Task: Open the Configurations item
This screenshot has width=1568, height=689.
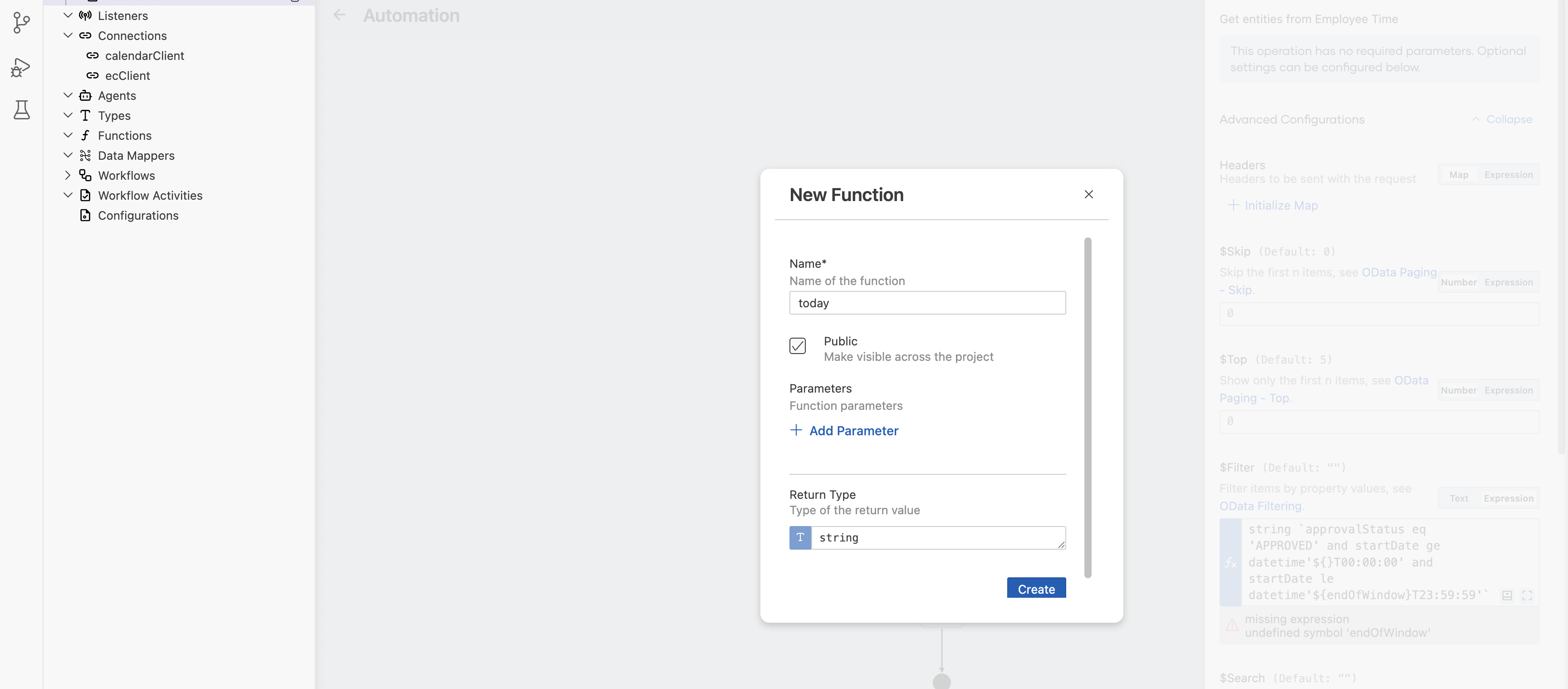Action: coord(138,216)
